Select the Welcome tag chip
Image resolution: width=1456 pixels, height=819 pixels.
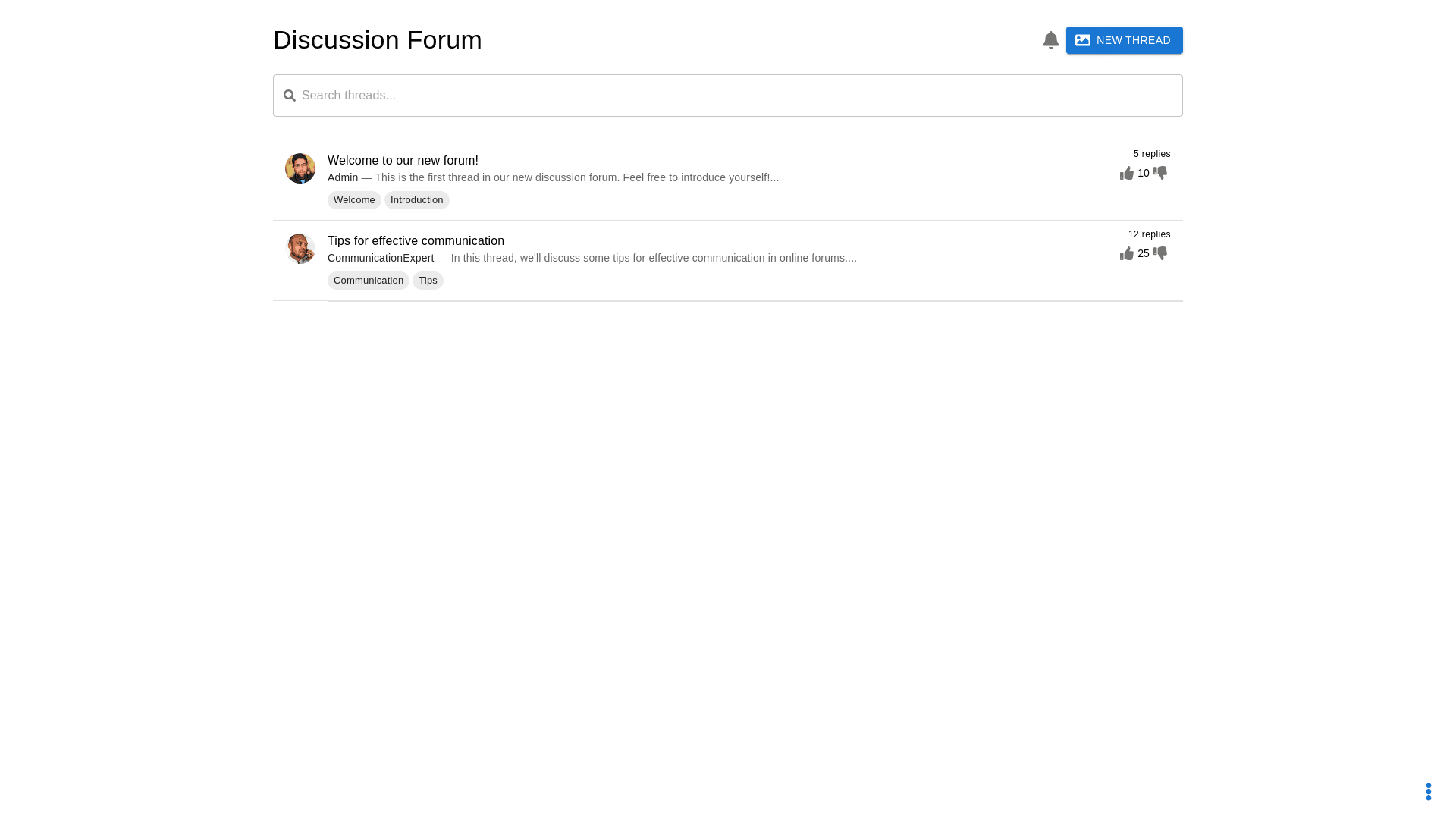(x=354, y=200)
